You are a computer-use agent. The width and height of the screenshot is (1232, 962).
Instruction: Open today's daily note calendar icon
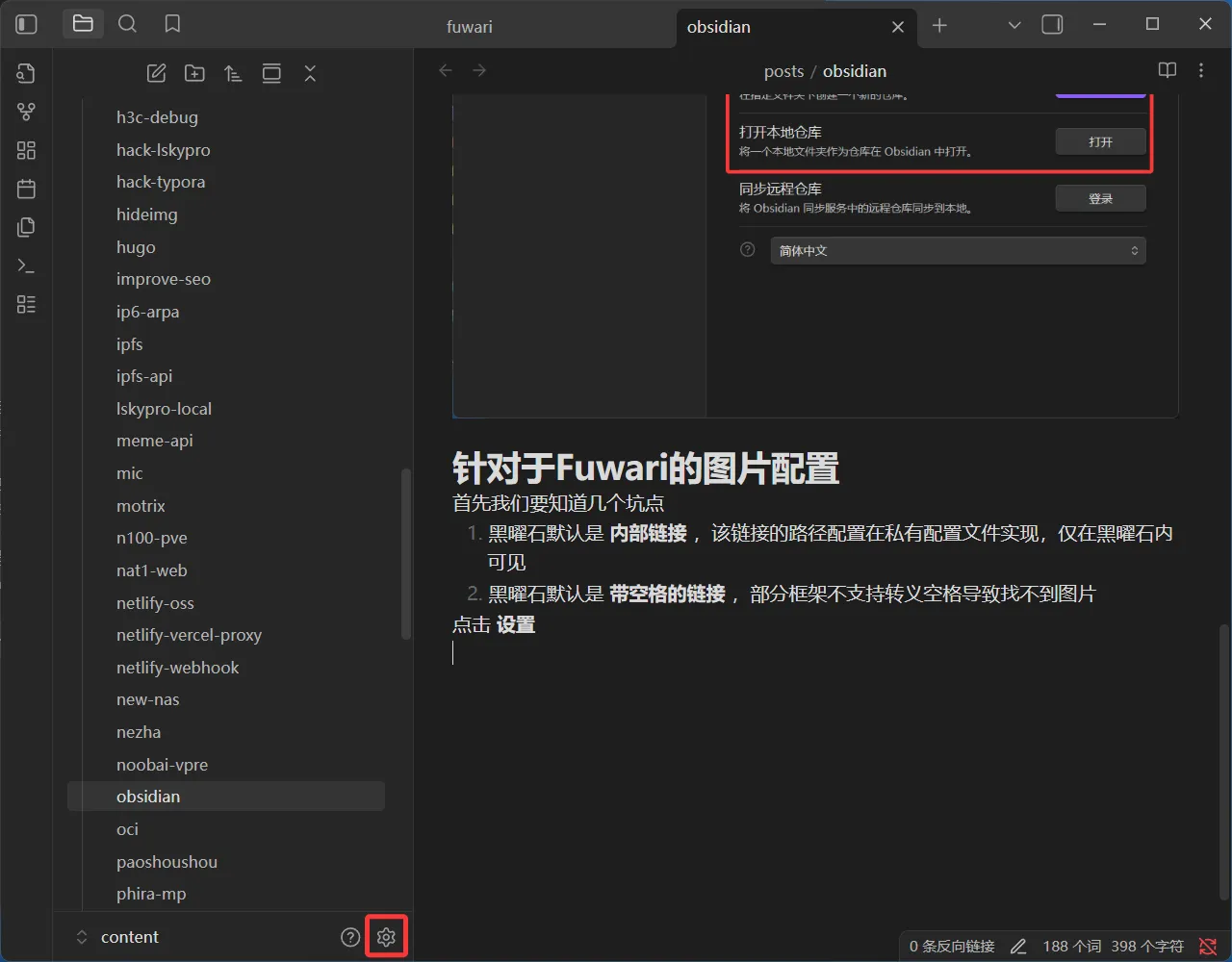coord(26,189)
